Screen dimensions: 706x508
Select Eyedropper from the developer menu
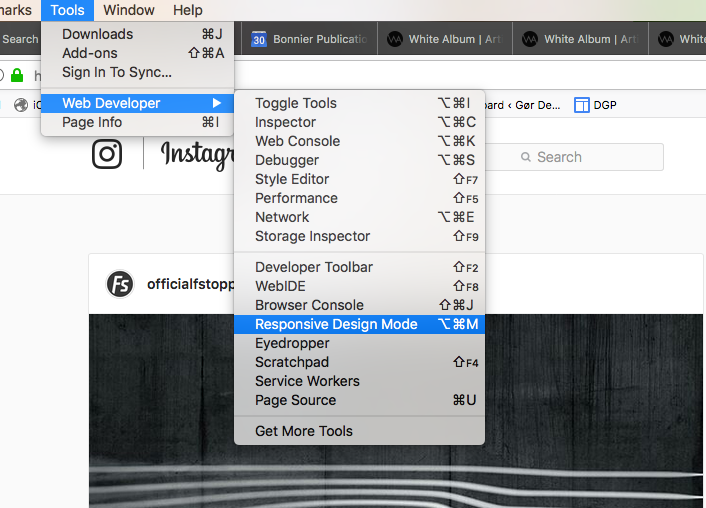tap(291, 343)
